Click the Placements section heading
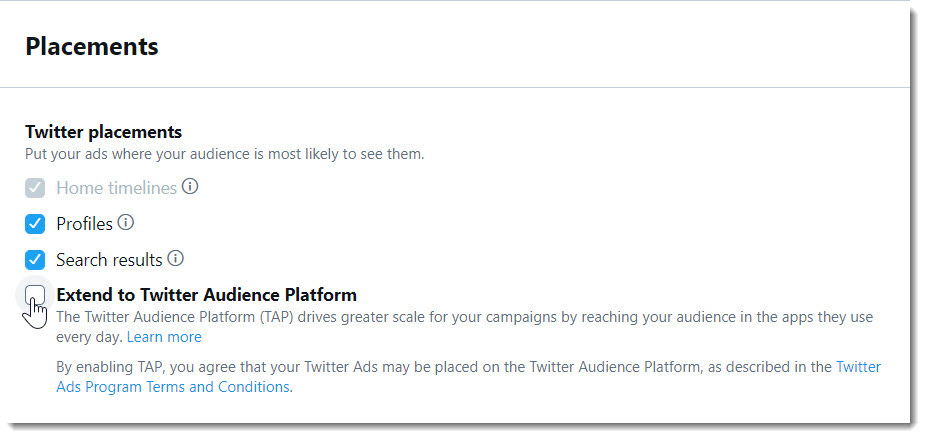The image size is (925, 438). [x=92, y=46]
